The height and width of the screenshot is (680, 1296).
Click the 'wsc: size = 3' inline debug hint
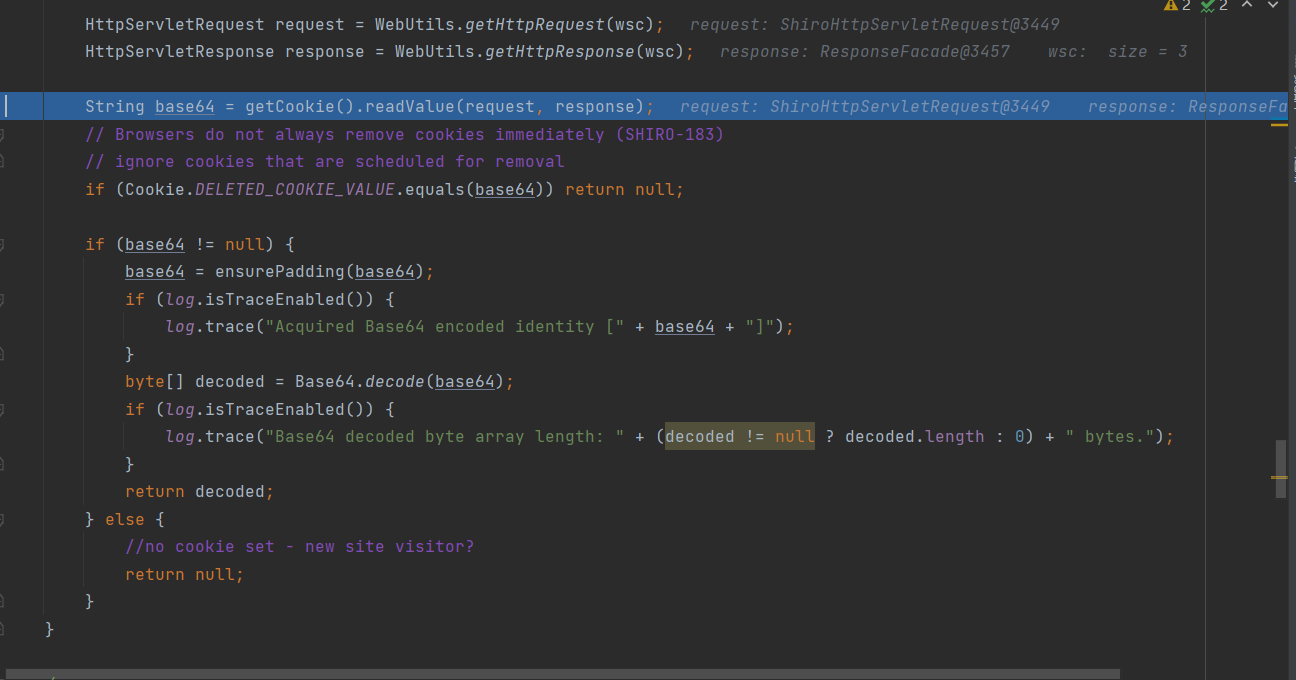coord(1117,51)
